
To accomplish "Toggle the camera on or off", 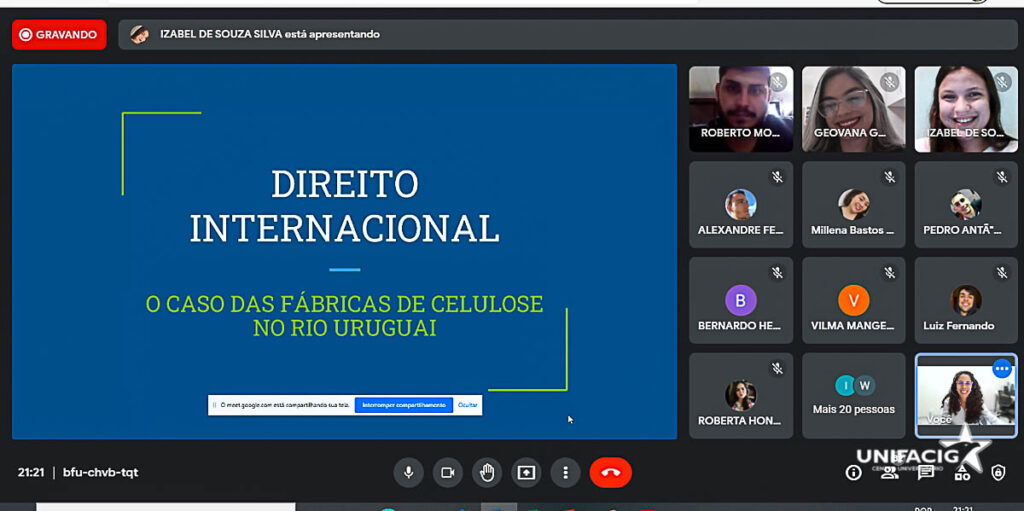I will point(447,472).
